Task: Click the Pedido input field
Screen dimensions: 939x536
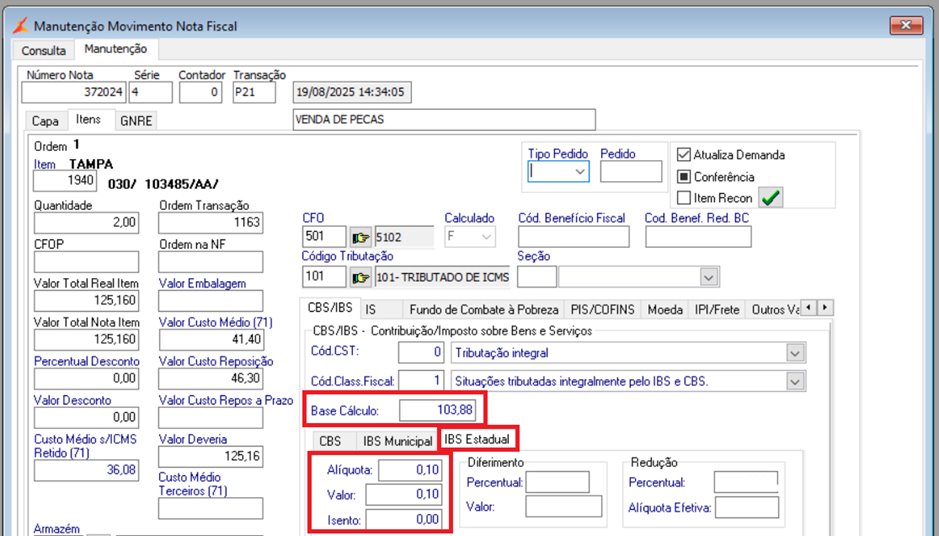Action: coord(631,172)
